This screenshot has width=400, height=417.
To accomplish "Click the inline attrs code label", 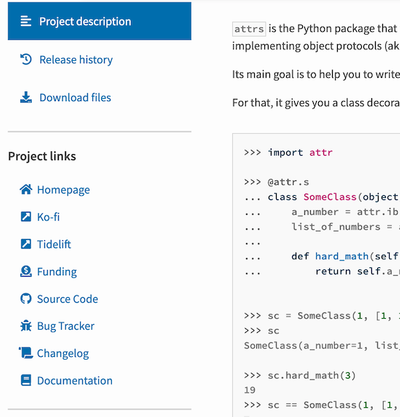I will point(249,29).
